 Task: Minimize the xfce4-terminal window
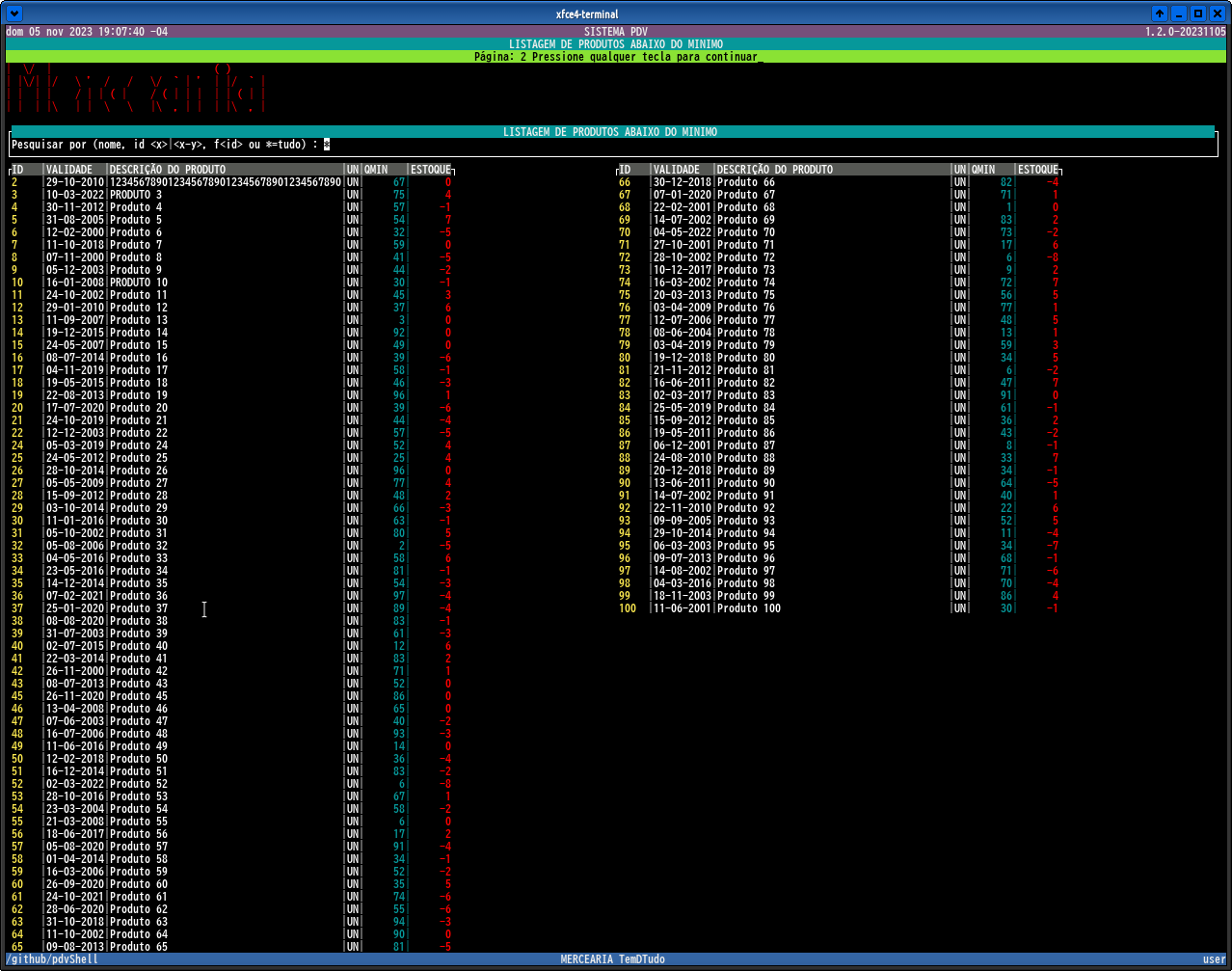click(x=1179, y=13)
